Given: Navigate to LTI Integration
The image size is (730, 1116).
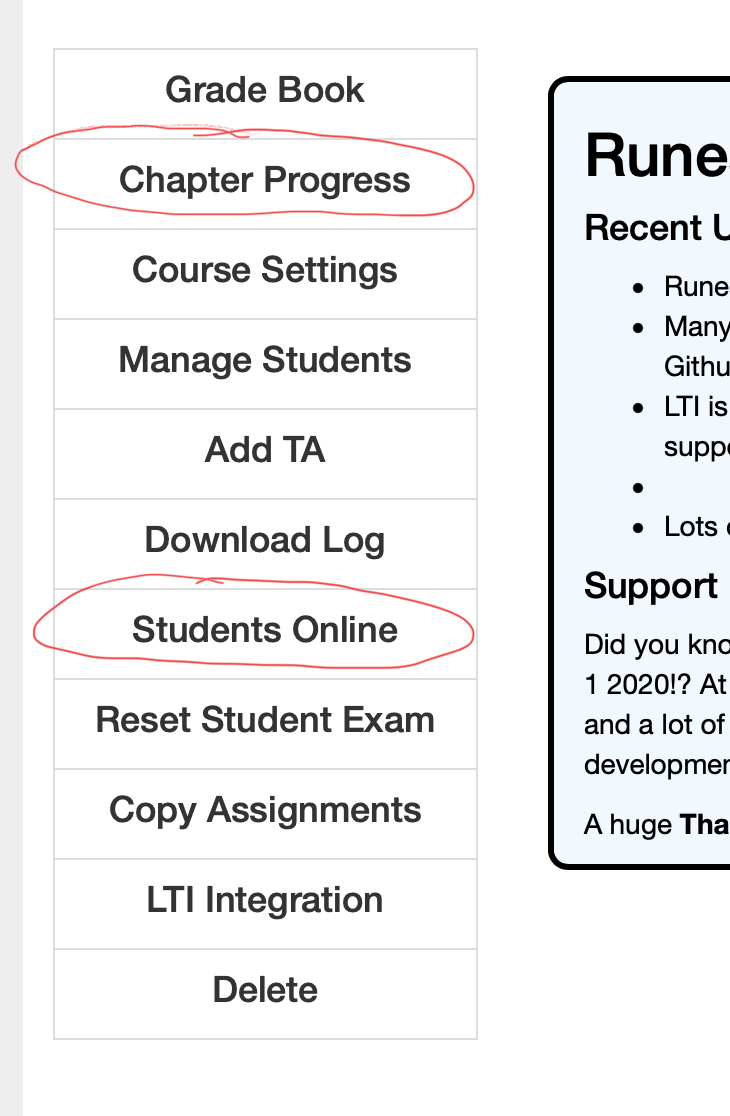Looking at the screenshot, I should 265,901.
